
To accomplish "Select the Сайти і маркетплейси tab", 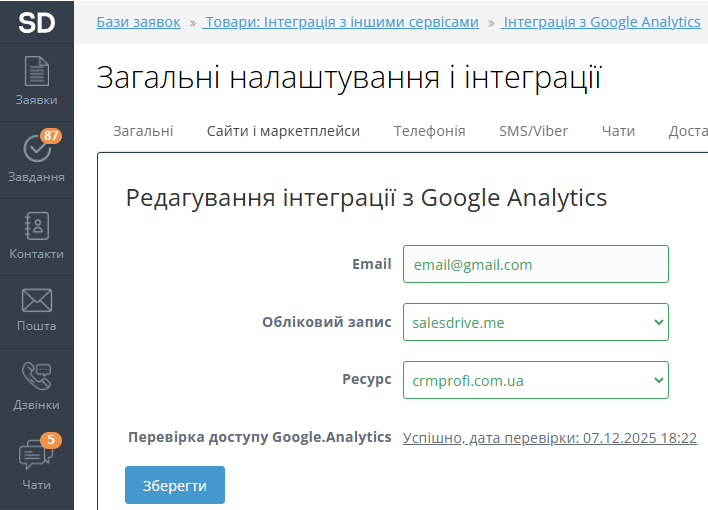I will 283,131.
